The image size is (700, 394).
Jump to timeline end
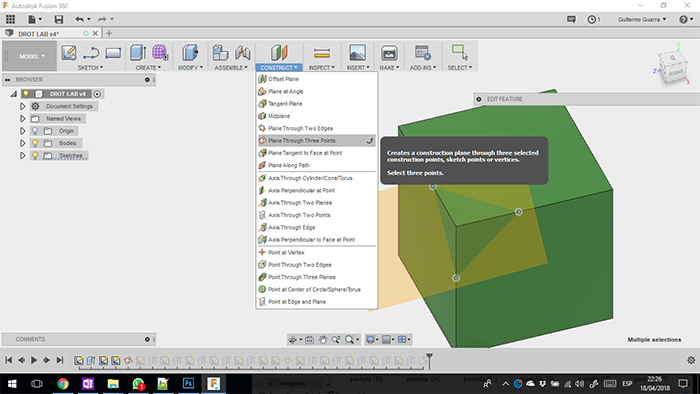(x=60, y=360)
